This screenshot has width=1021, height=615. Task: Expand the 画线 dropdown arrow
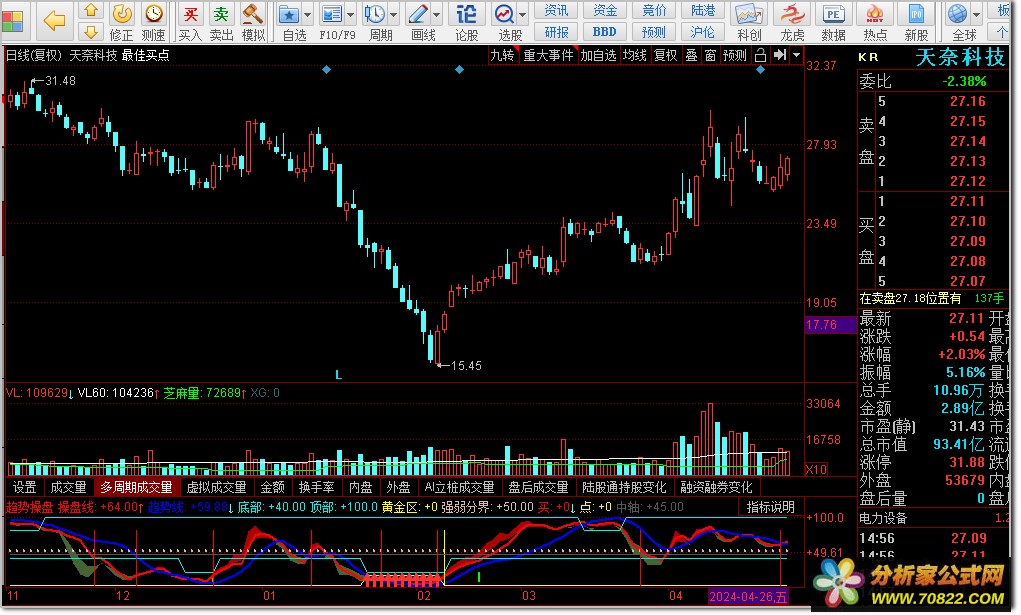coord(437,14)
